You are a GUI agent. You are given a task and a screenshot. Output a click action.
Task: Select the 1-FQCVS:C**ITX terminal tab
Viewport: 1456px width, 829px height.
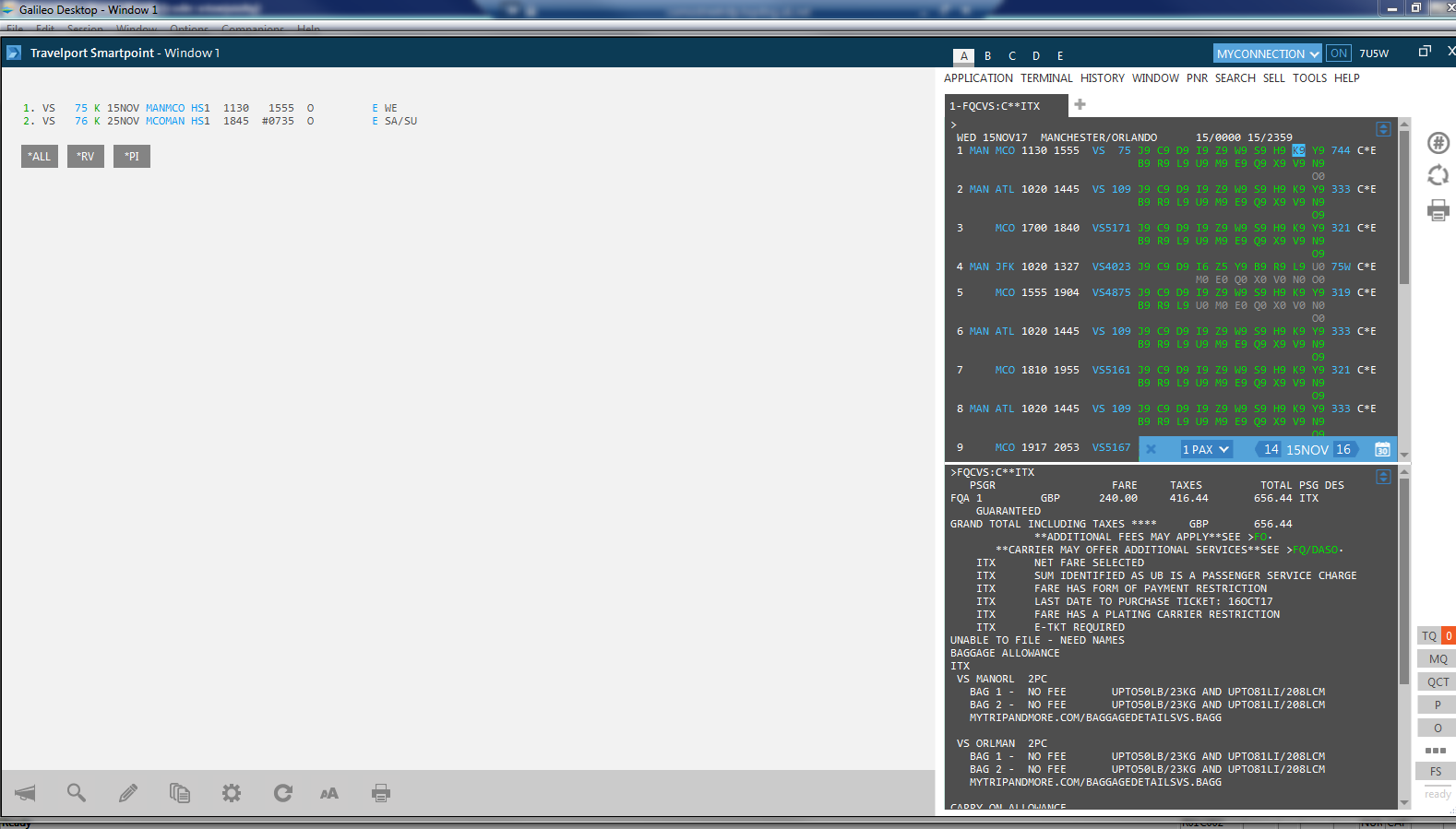1006,106
